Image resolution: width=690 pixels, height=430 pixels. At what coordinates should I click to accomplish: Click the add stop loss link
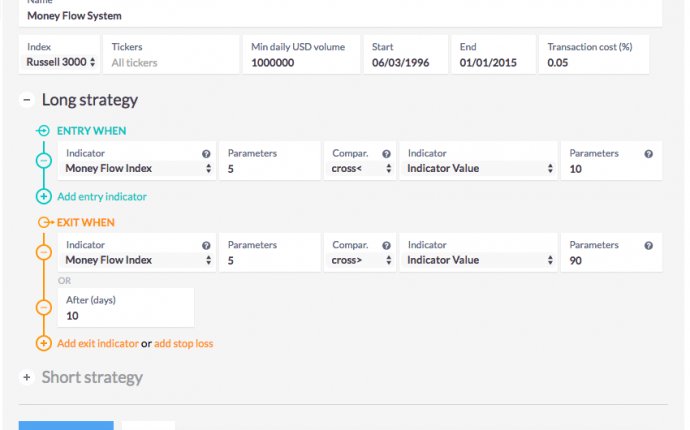pyautogui.click(x=184, y=343)
